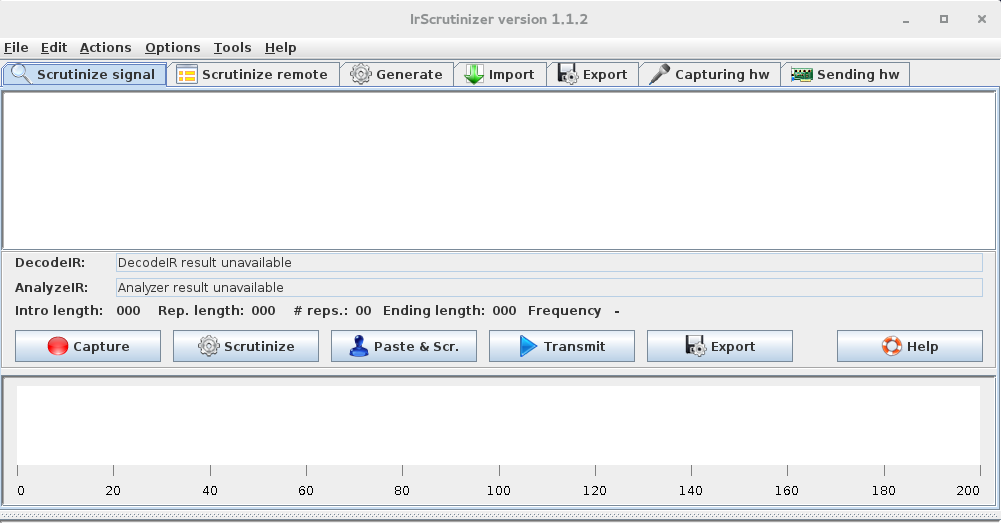Click the Rep. length value 000
The height and width of the screenshot is (523, 1001).
[263, 311]
